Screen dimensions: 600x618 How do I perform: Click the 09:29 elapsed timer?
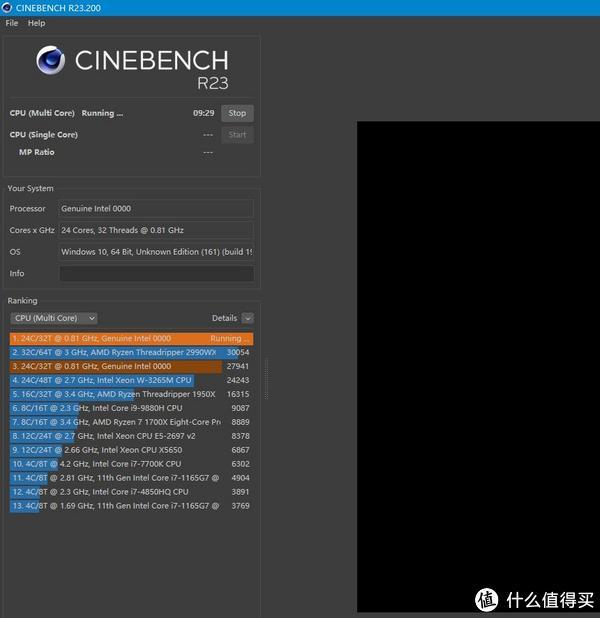204,113
